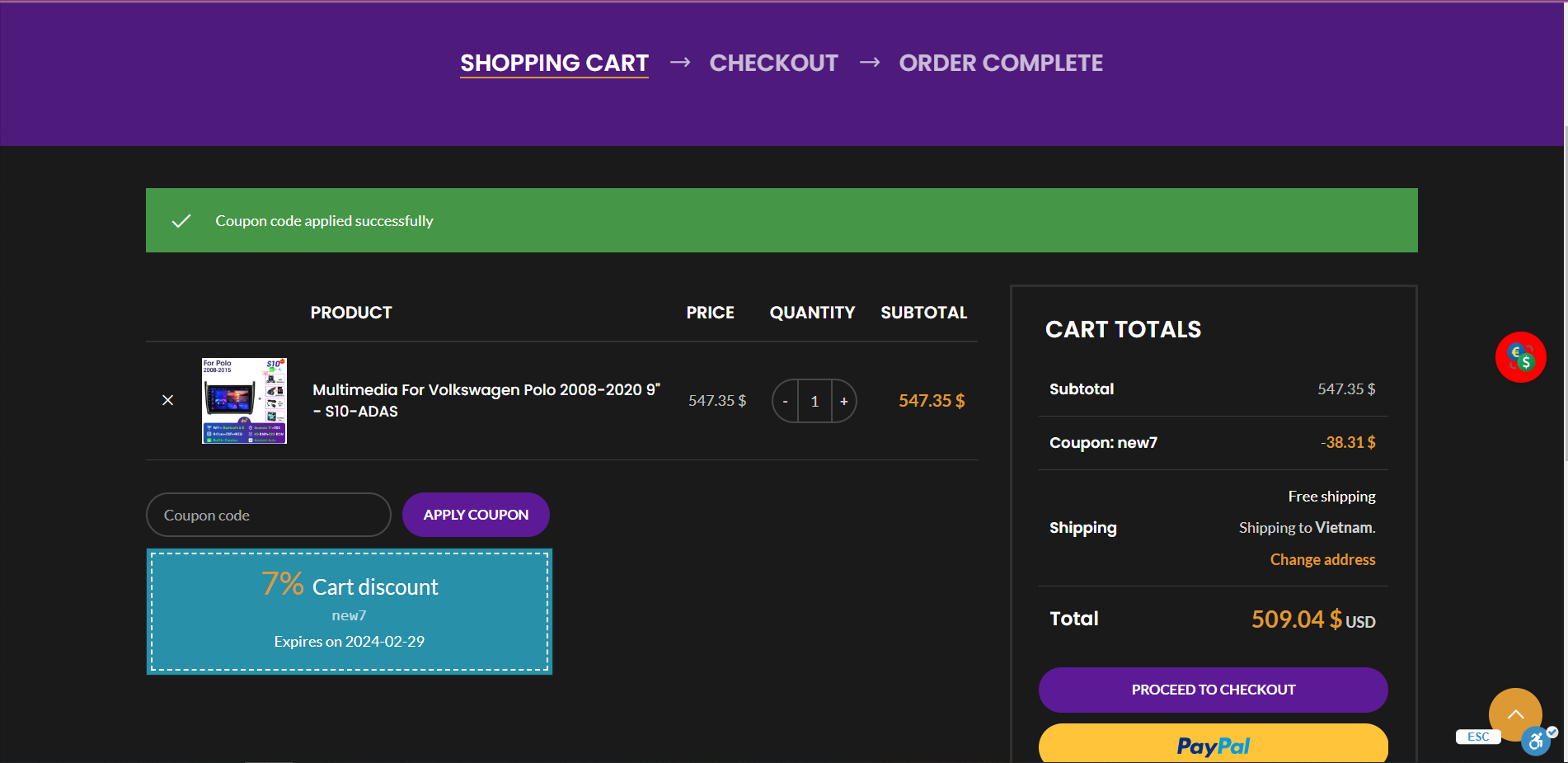
Task: Click the quantity field showing 1
Action: (x=815, y=401)
